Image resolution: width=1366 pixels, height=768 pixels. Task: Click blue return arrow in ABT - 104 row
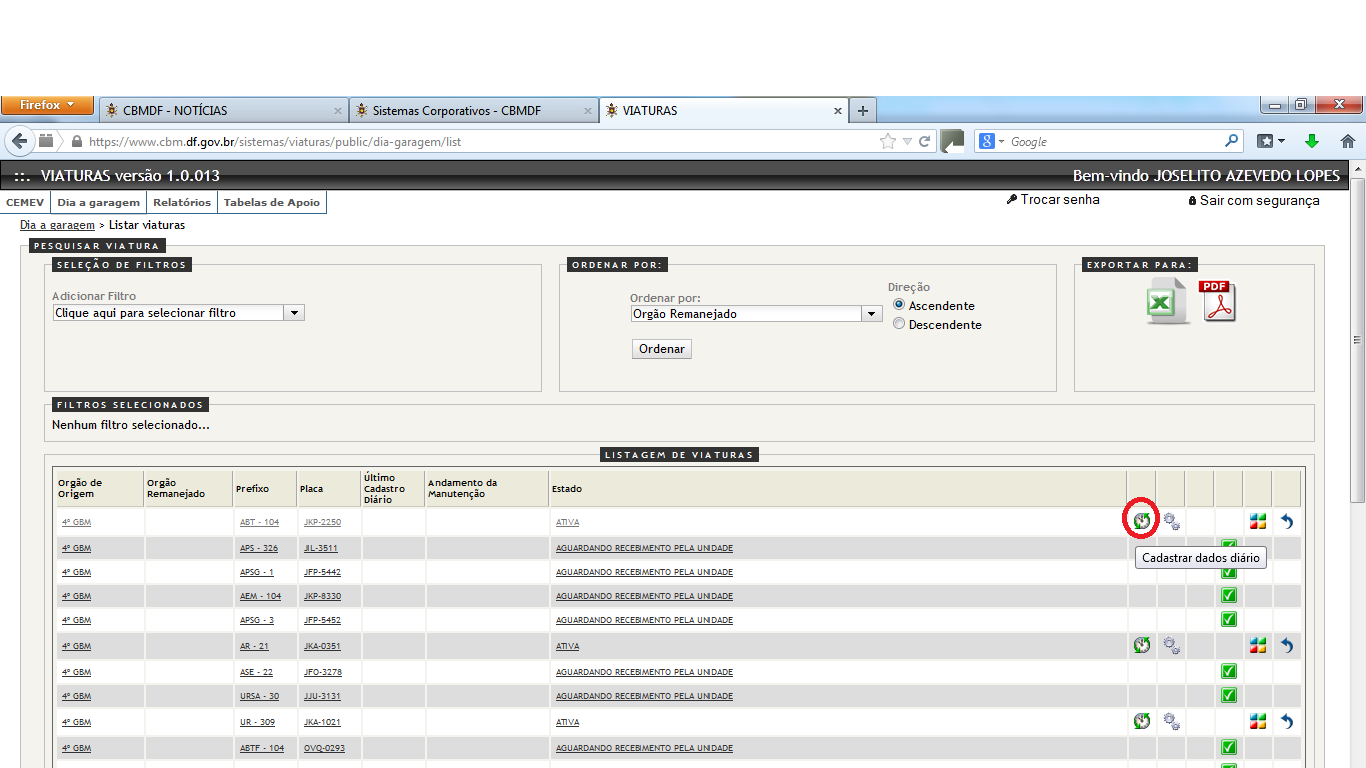pos(1287,521)
